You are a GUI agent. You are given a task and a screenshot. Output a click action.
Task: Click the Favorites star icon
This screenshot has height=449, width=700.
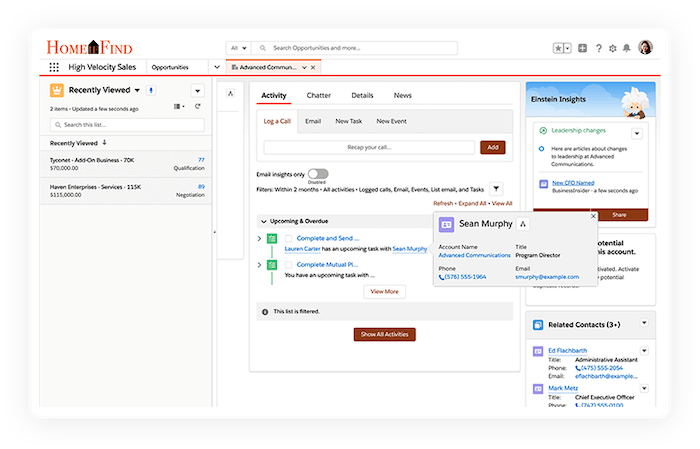(558, 48)
